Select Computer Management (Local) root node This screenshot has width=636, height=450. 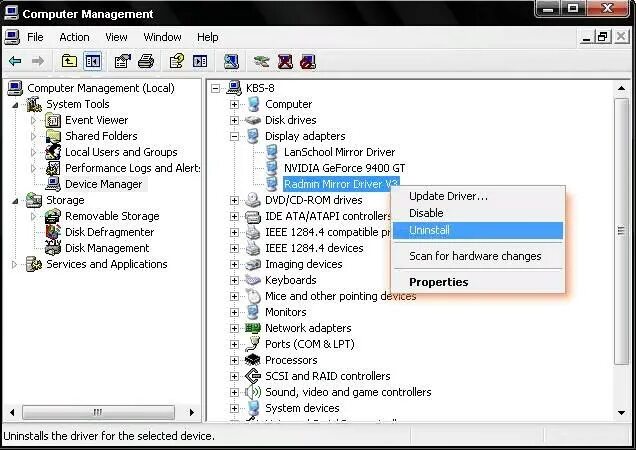click(101, 88)
